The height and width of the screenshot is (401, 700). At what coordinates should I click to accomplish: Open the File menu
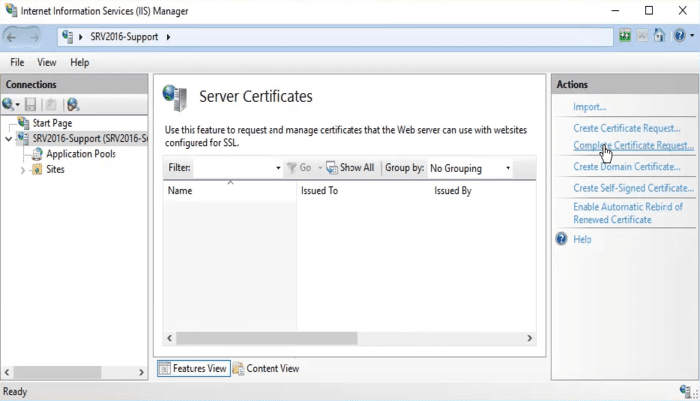click(x=17, y=63)
